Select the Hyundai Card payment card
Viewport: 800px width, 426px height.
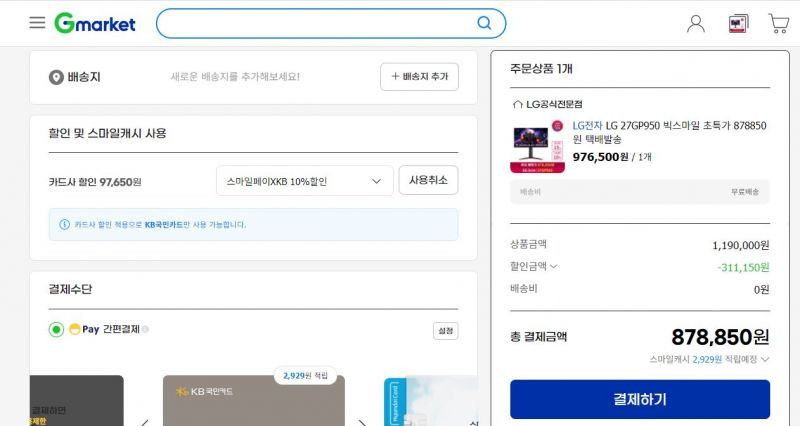click(431, 402)
